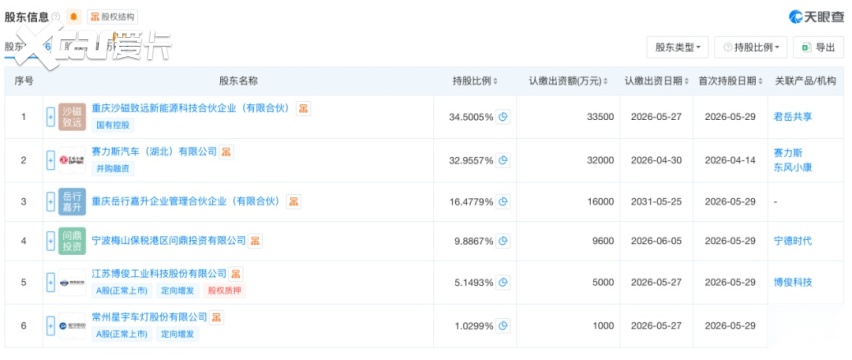Click the 序号 column header
The image size is (852, 360).
(x=23, y=81)
